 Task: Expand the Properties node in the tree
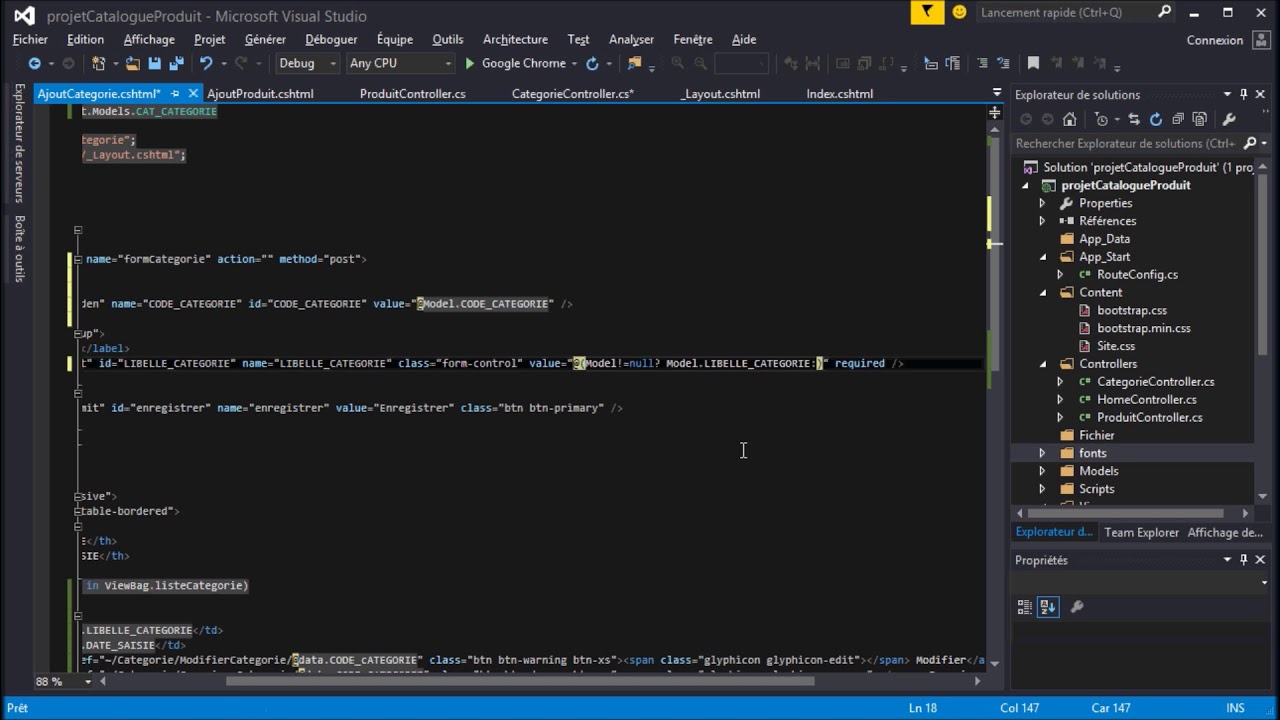coord(1042,203)
